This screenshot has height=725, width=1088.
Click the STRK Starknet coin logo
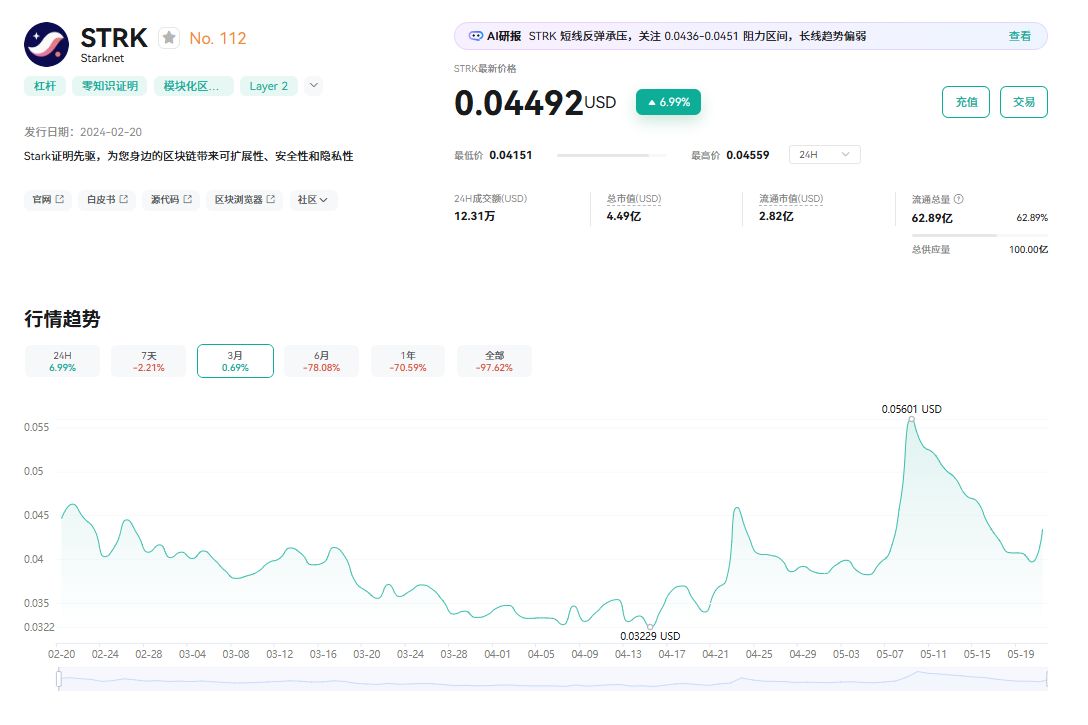46,44
